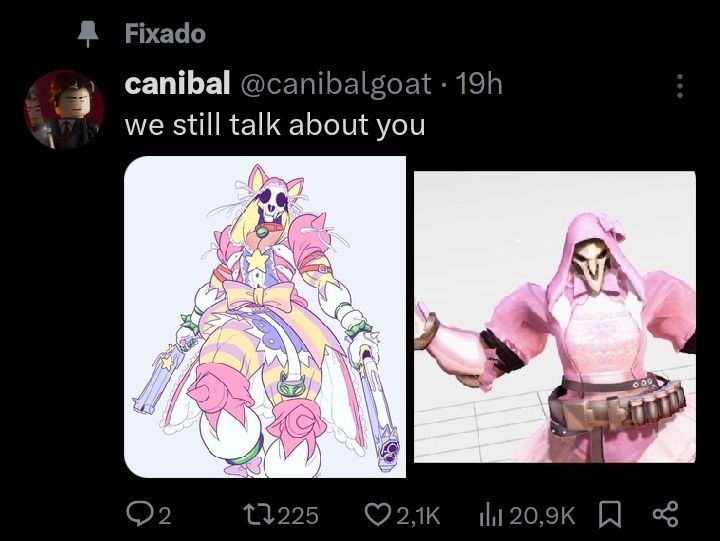Open the pastel skeleton cat drawing image
720x541 pixels.
[x=265, y=317]
